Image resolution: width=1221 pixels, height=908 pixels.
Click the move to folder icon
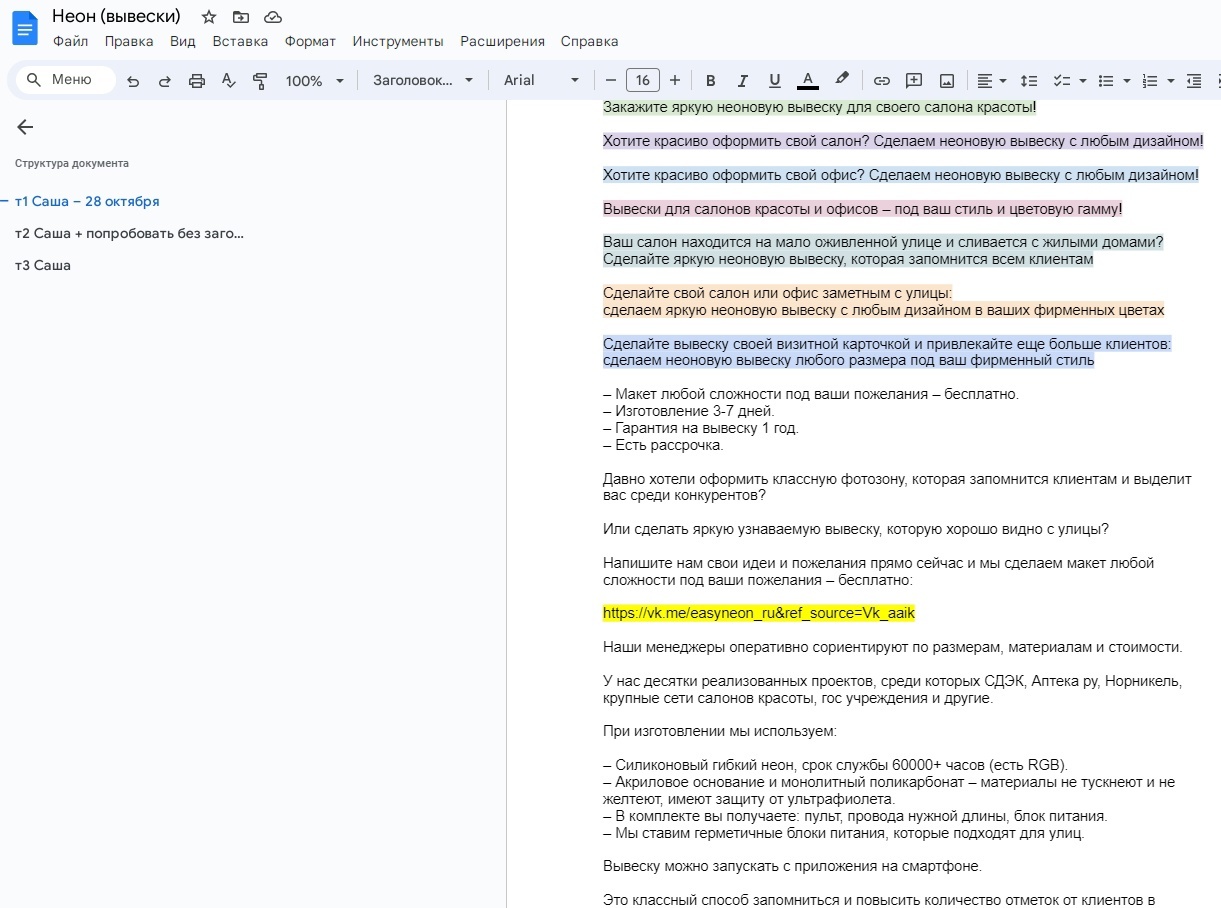241,17
